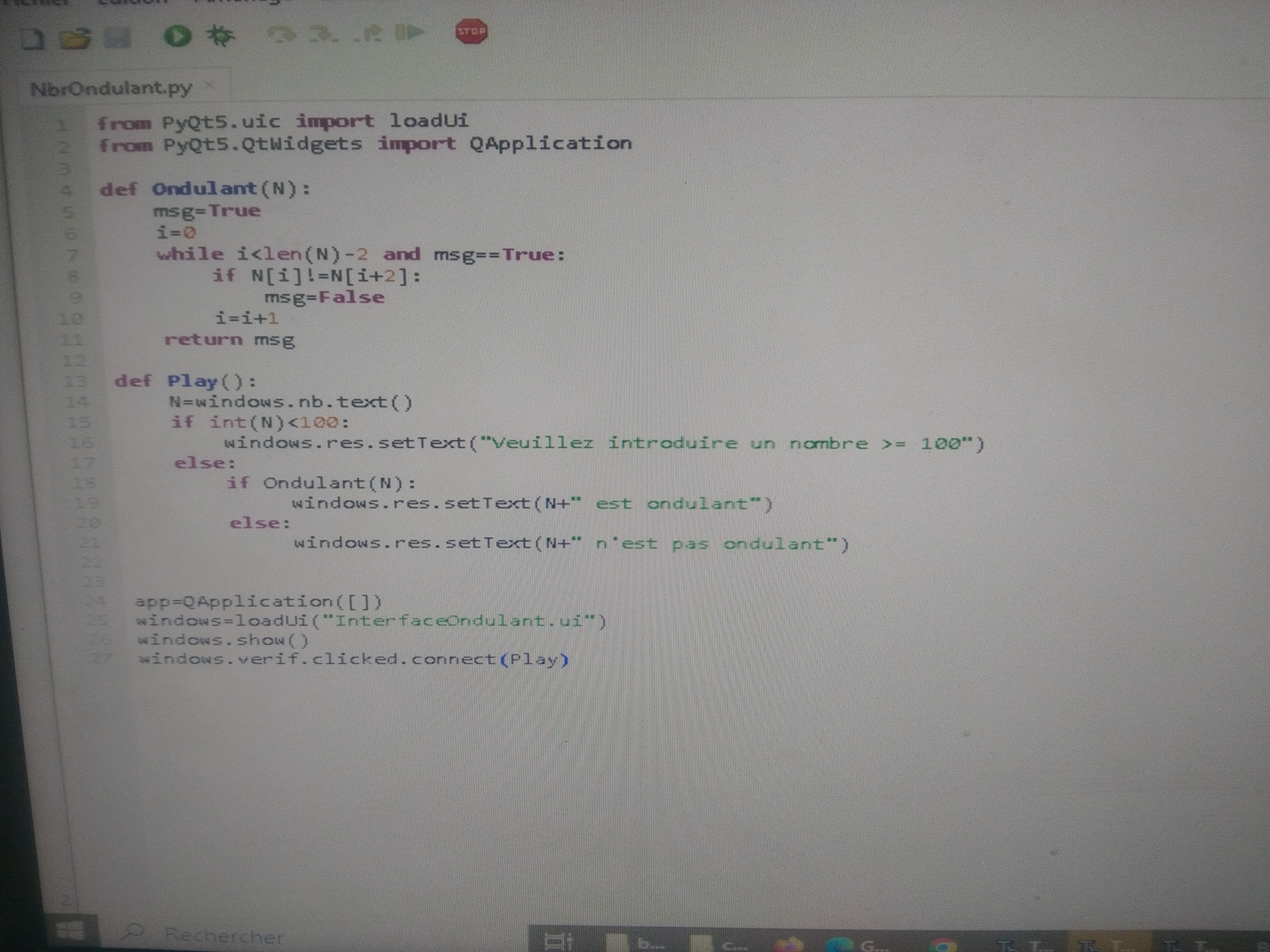Open a file using the folder icon
Screen dimensions: 1270x952
[76, 38]
